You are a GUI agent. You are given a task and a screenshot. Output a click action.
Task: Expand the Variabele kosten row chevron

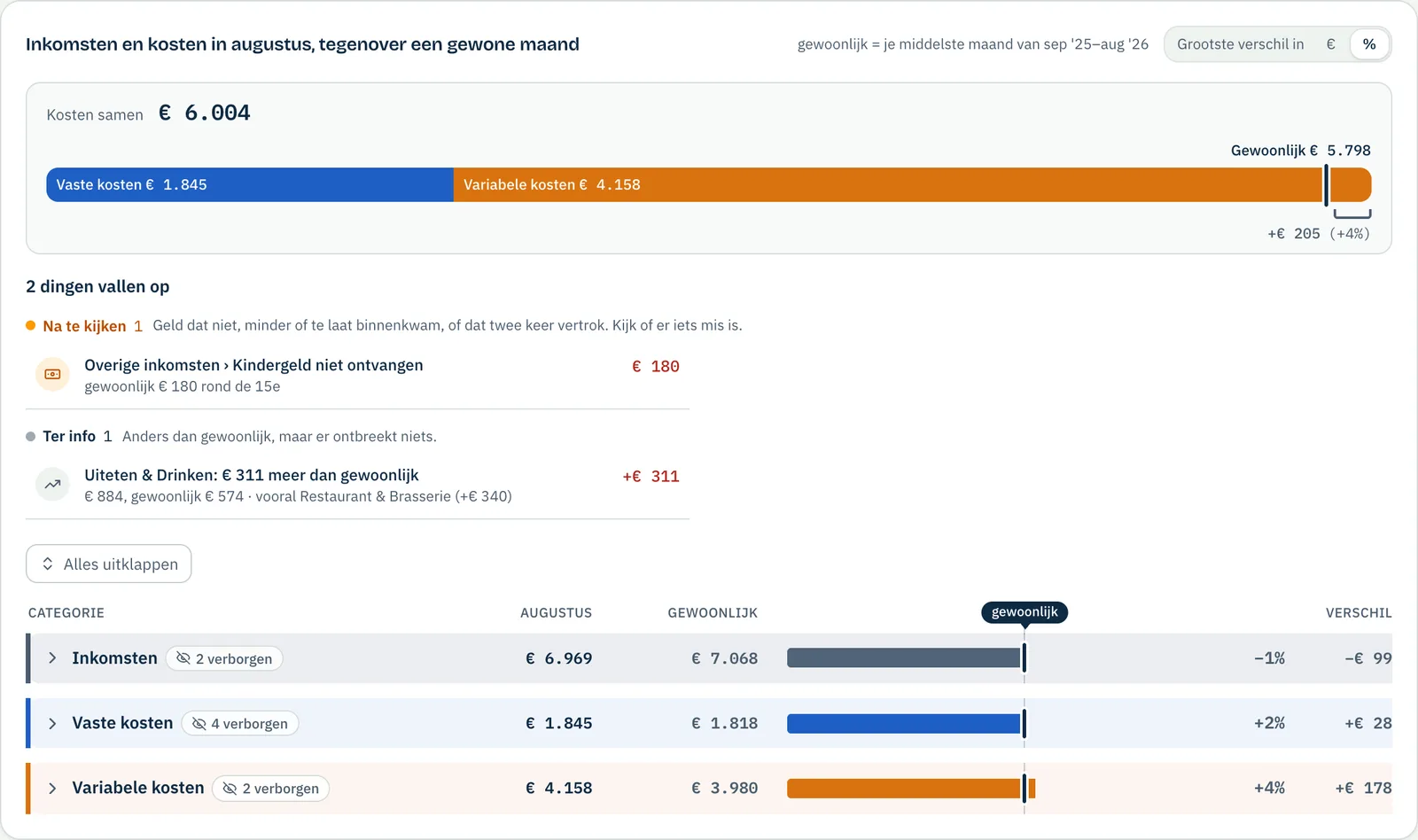tap(52, 789)
